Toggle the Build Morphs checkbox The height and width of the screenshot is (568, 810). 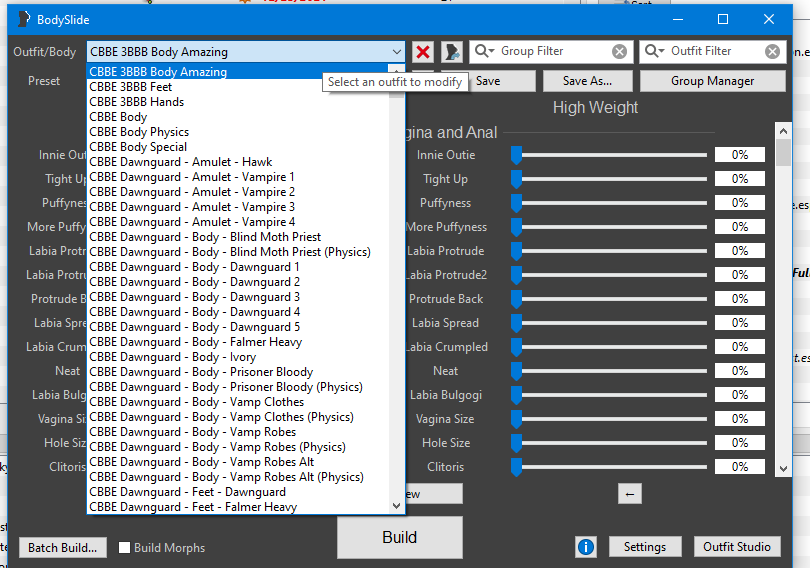click(x=124, y=547)
